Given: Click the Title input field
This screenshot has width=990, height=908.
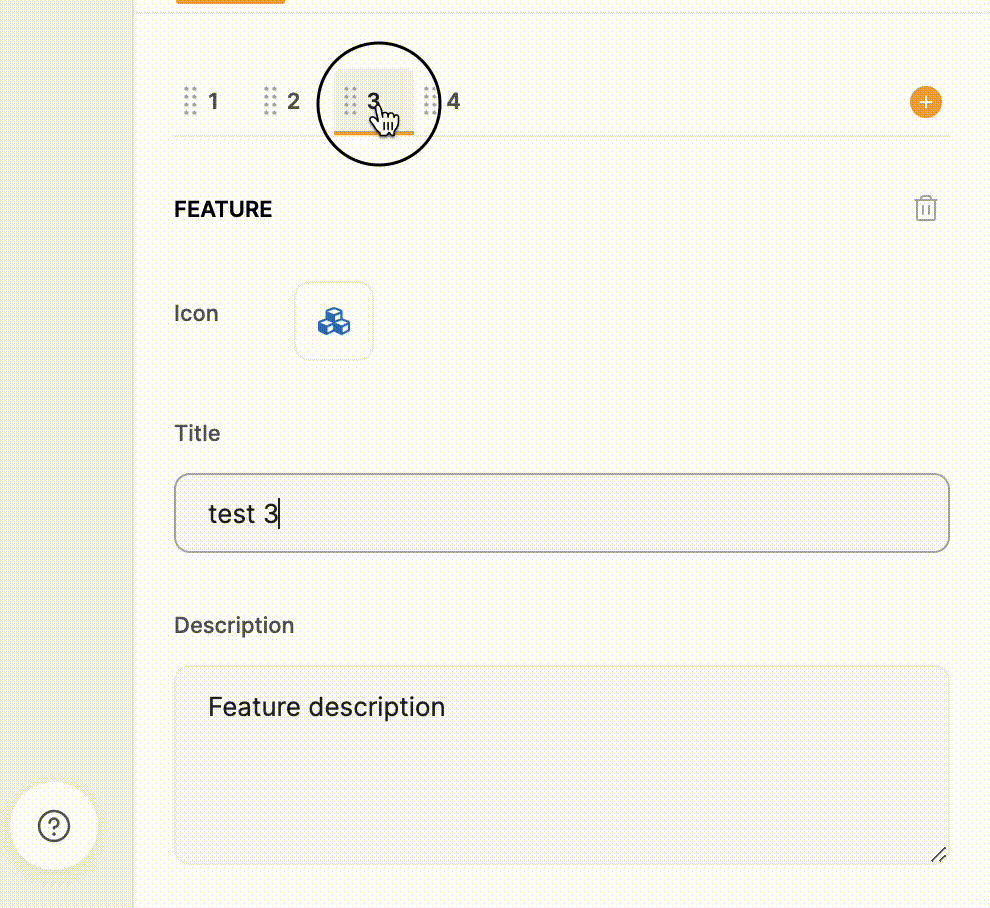Looking at the screenshot, I should pos(562,513).
